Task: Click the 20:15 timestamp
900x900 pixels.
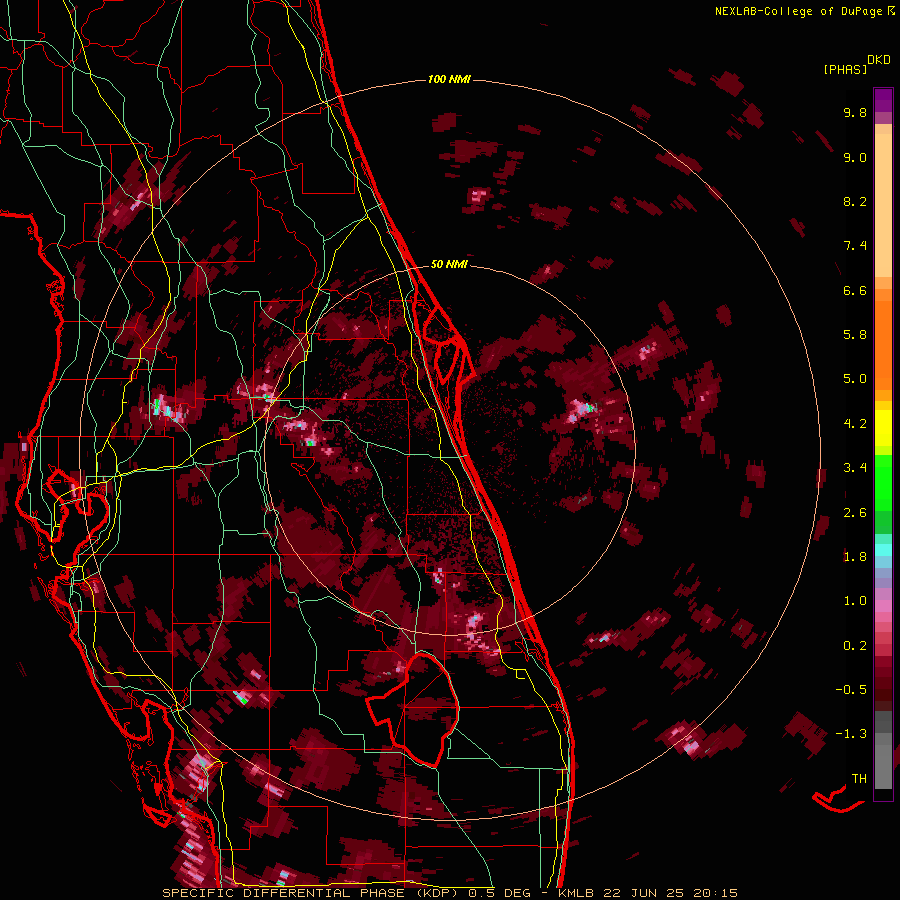Action: [715, 893]
